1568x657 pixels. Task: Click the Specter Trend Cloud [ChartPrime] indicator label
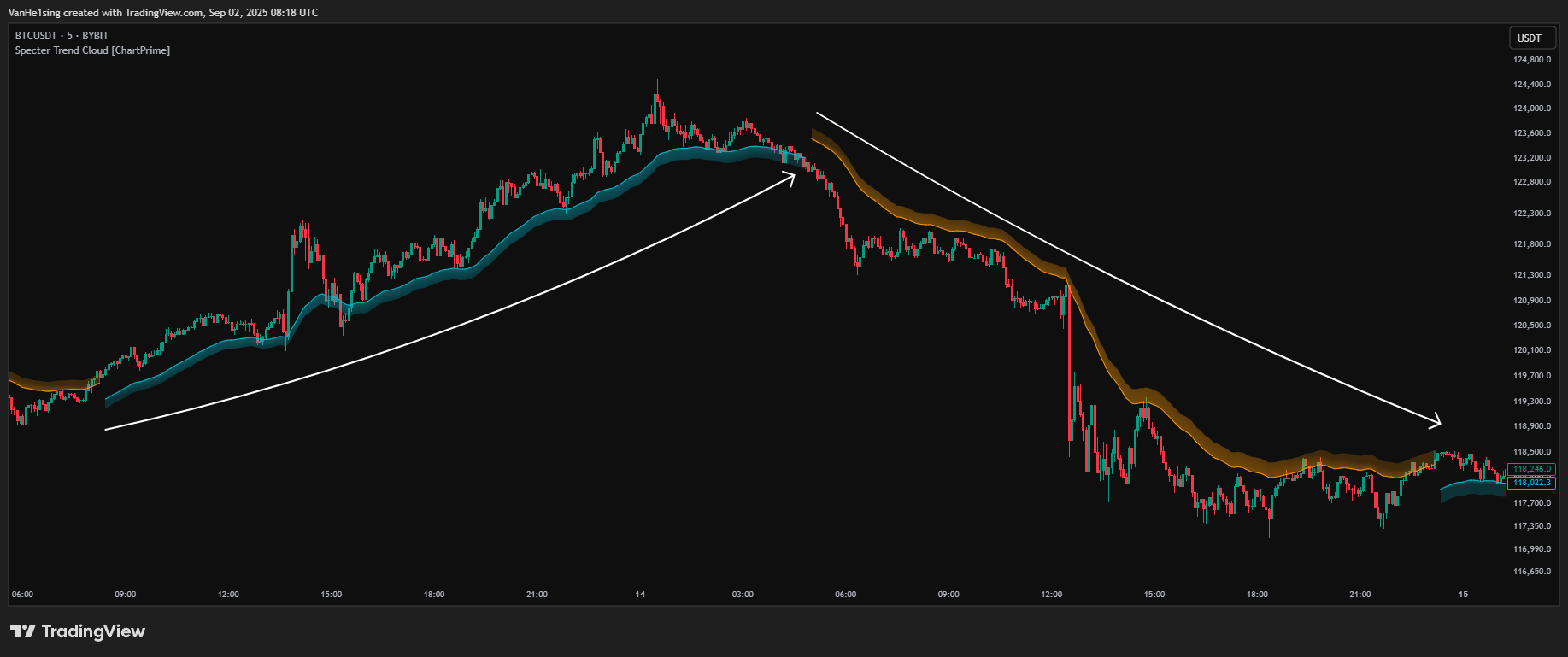click(92, 50)
